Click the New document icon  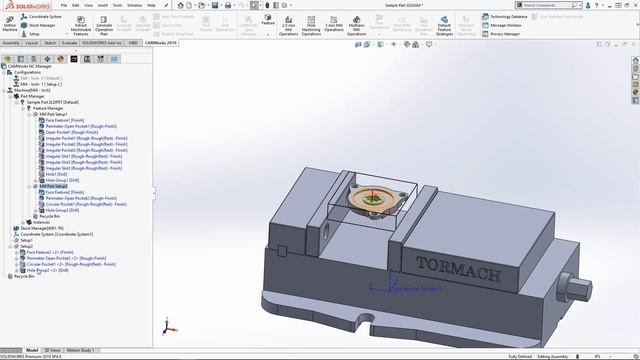pos(189,5)
